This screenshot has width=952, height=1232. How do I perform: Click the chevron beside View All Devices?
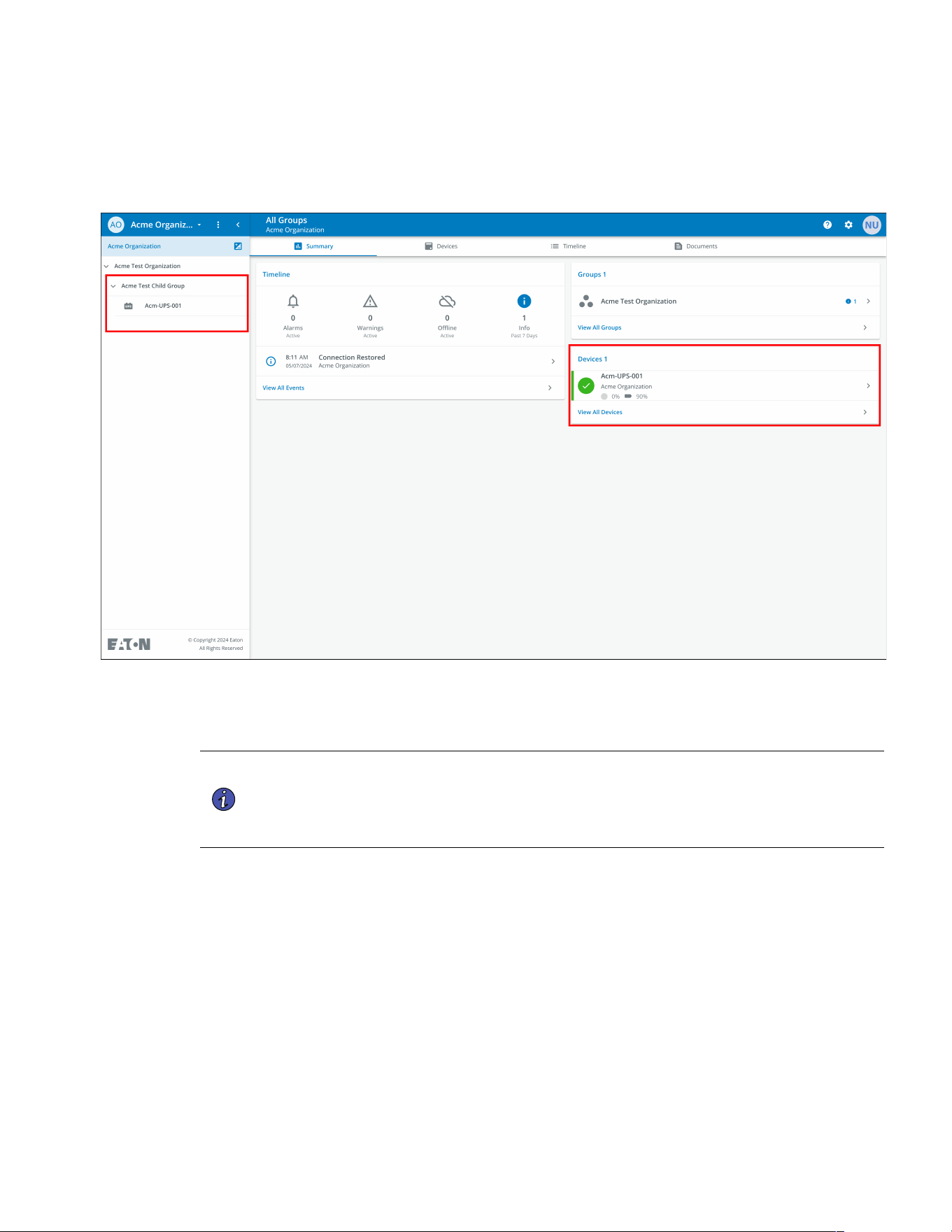865,412
